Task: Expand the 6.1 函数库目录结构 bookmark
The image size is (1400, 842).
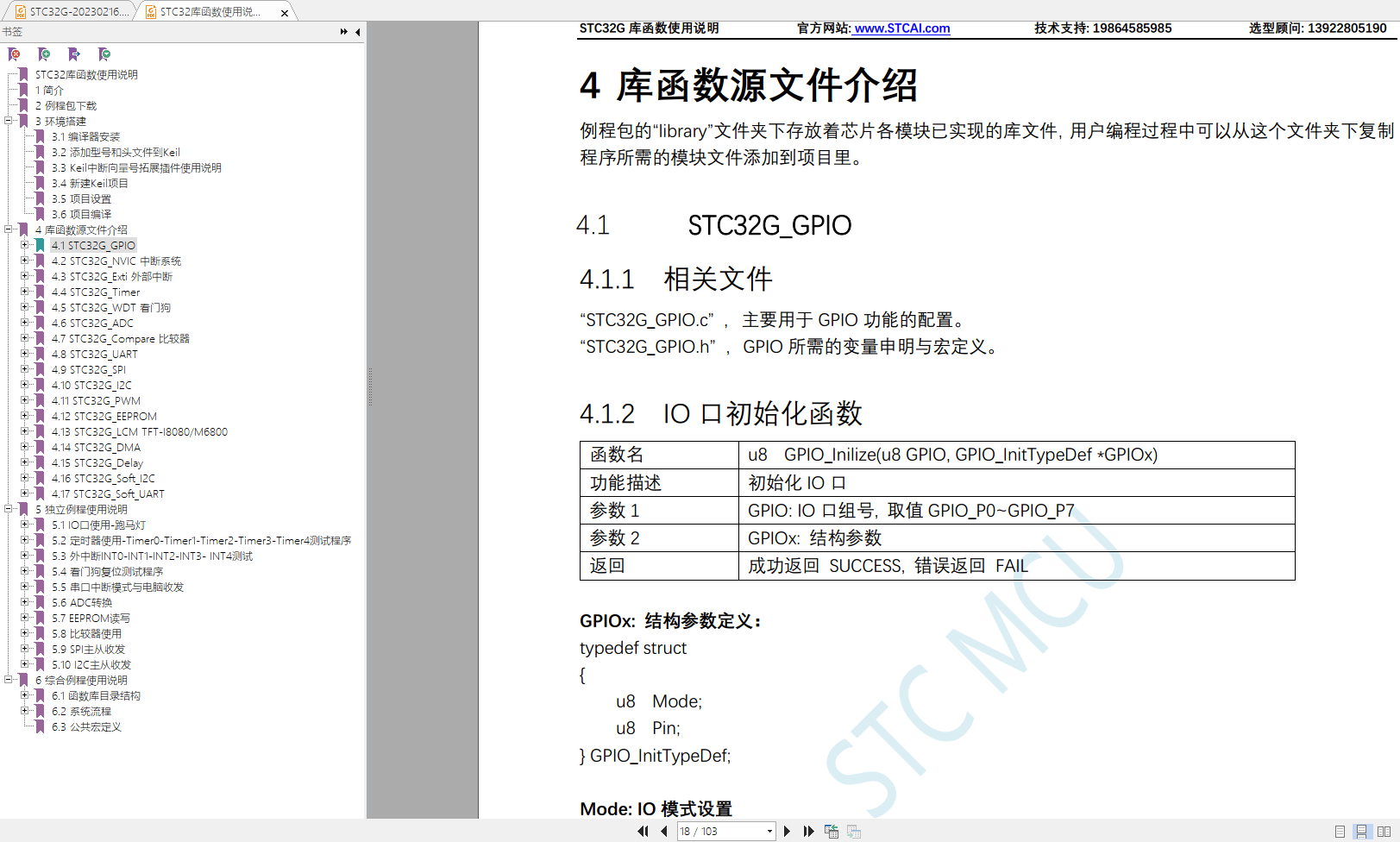Action: click(x=24, y=695)
